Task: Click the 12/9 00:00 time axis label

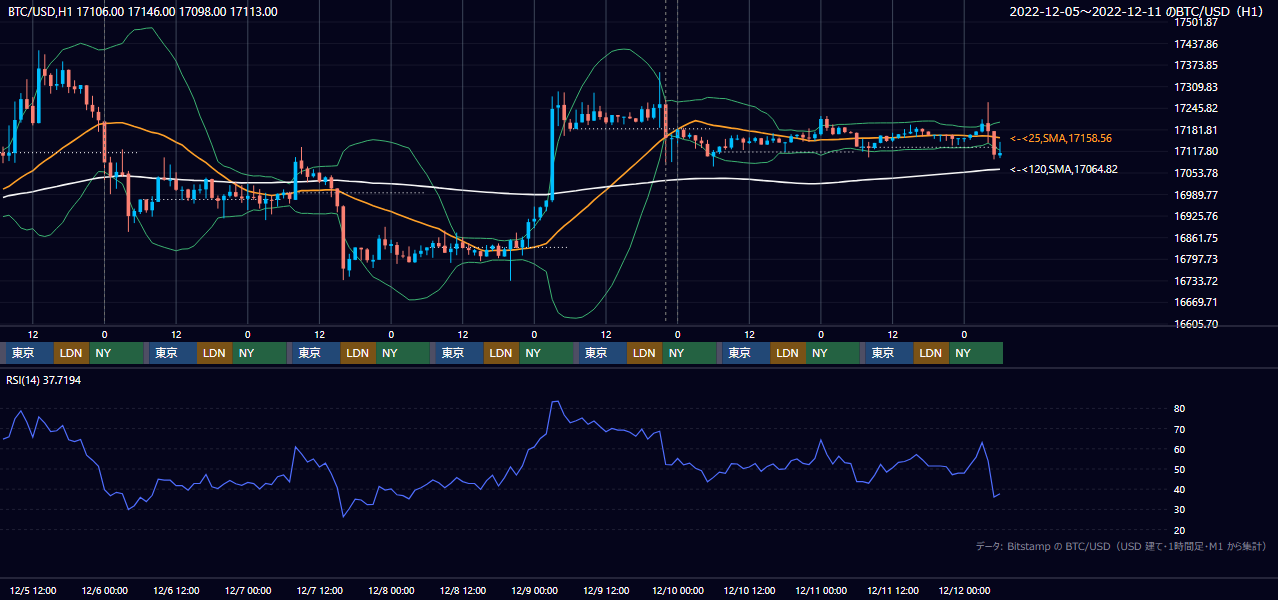Action: [534, 590]
